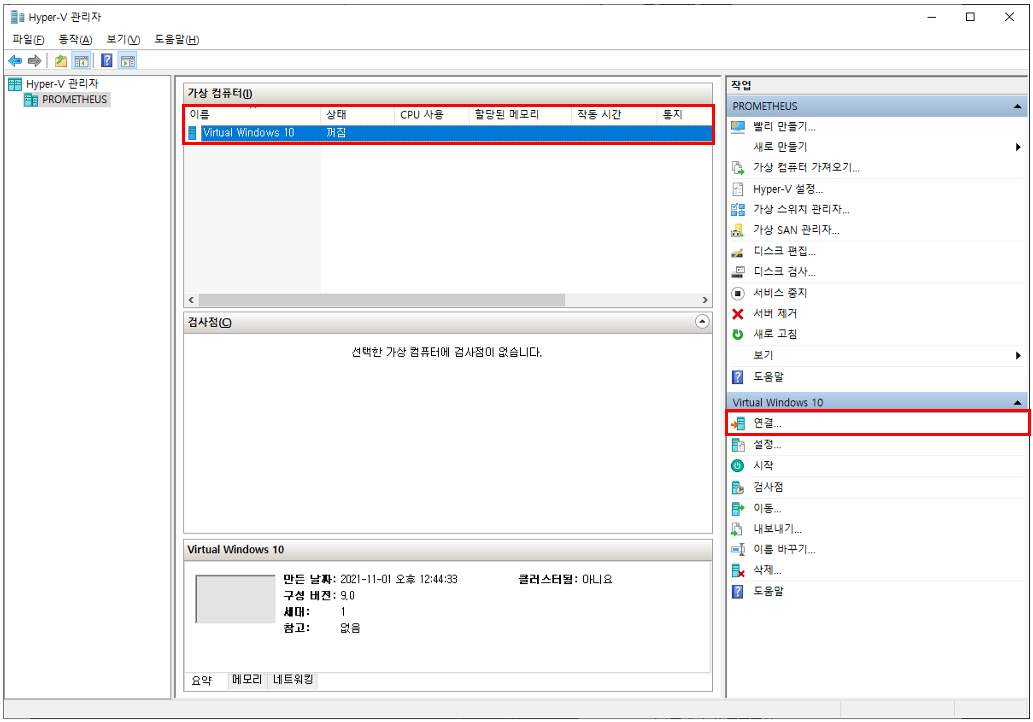Collapse the PROMETHEUS actions section

(1017, 106)
